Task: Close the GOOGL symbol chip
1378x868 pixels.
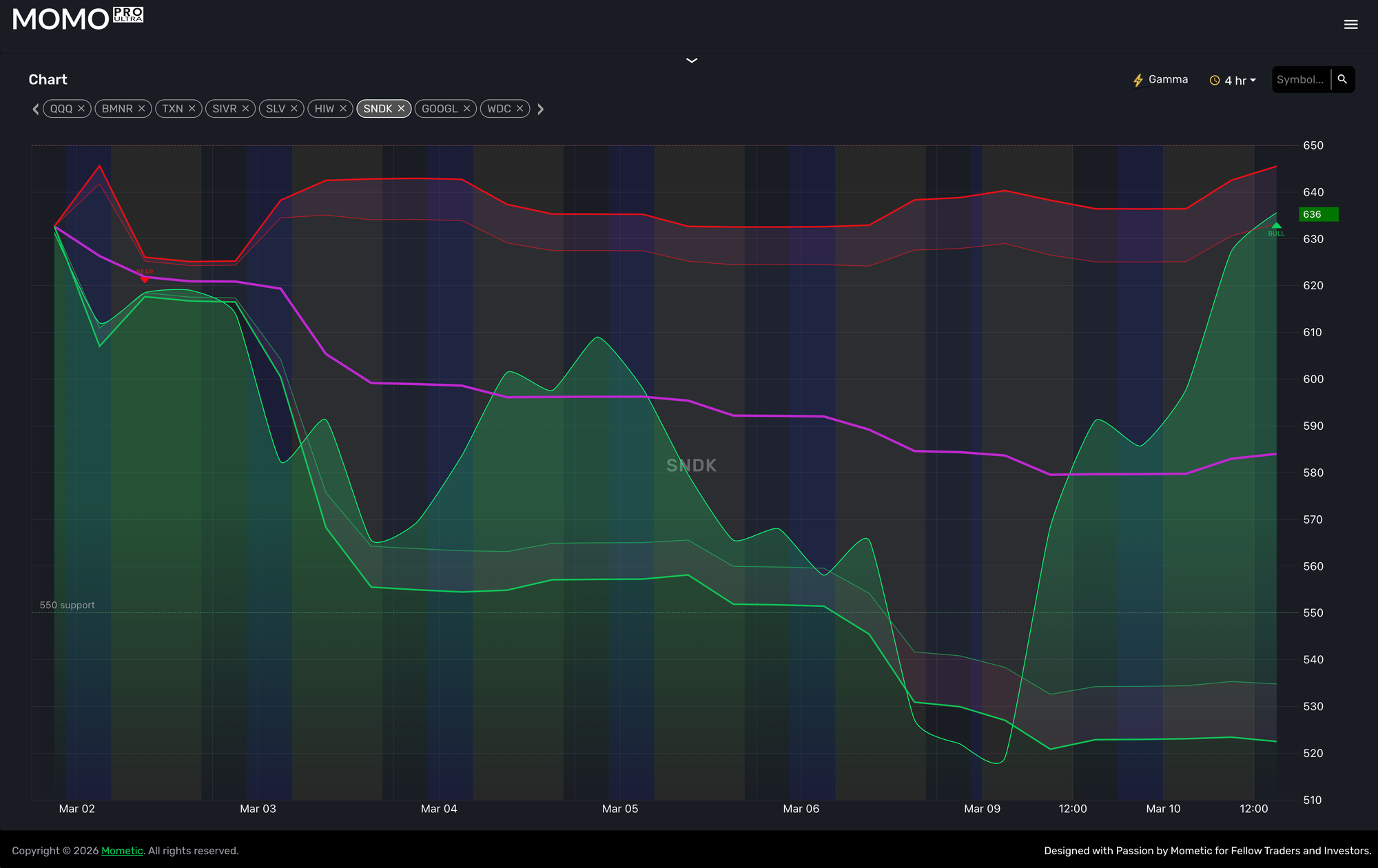Action: point(466,109)
